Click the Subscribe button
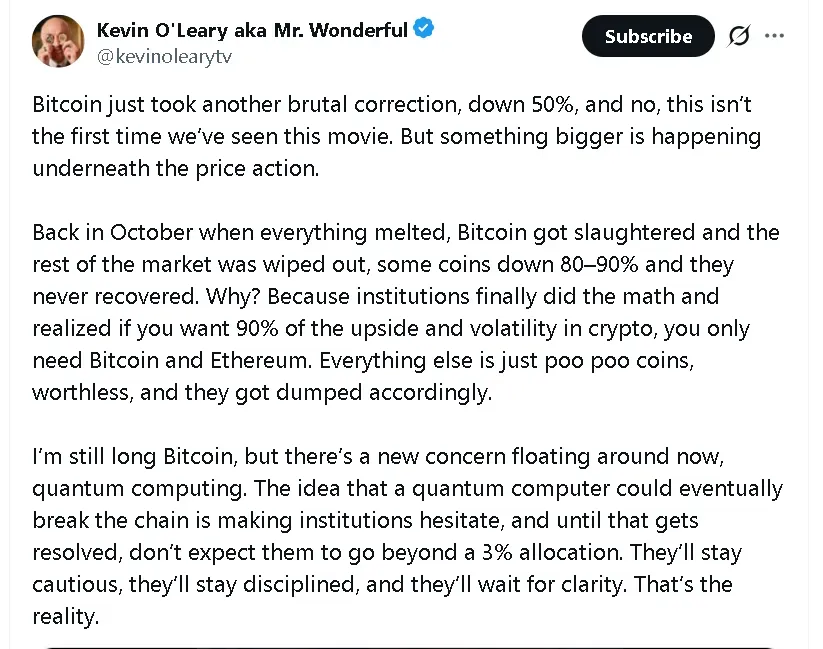This screenshot has width=823, height=649. click(x=648, y=36)
